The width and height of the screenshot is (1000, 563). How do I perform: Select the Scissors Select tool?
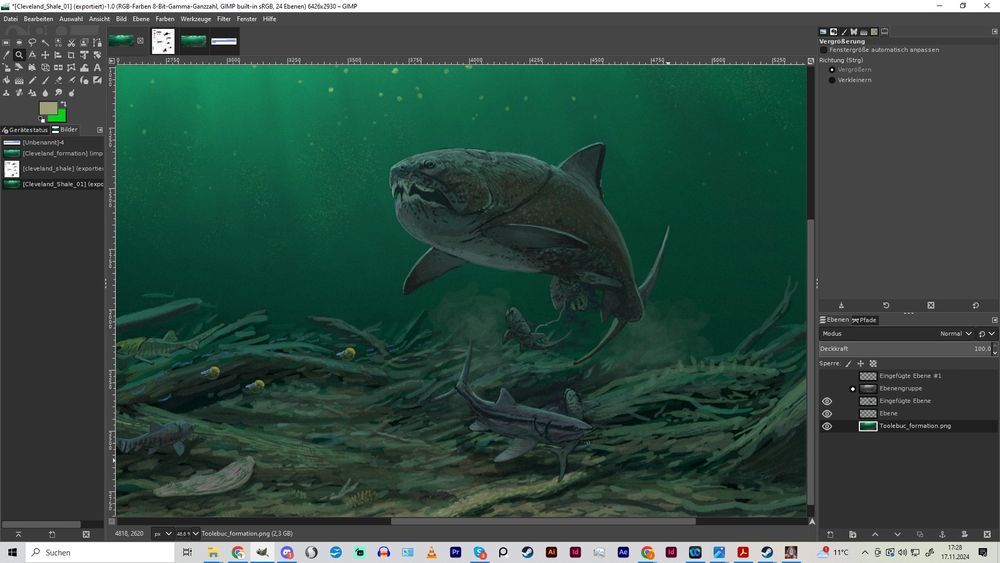coord(71,43)
